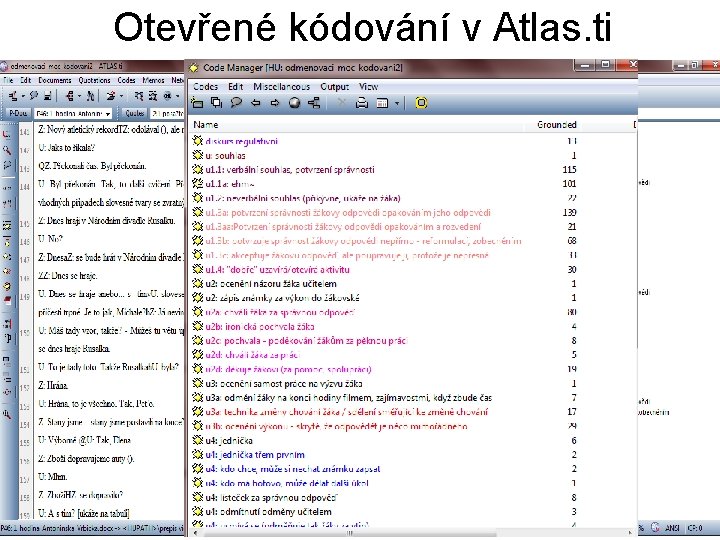The height and width of the screenshot is (540, 720).
Task: Open the speech-bubble comment icon in Code Manager
Action: [x=236, y=103]
